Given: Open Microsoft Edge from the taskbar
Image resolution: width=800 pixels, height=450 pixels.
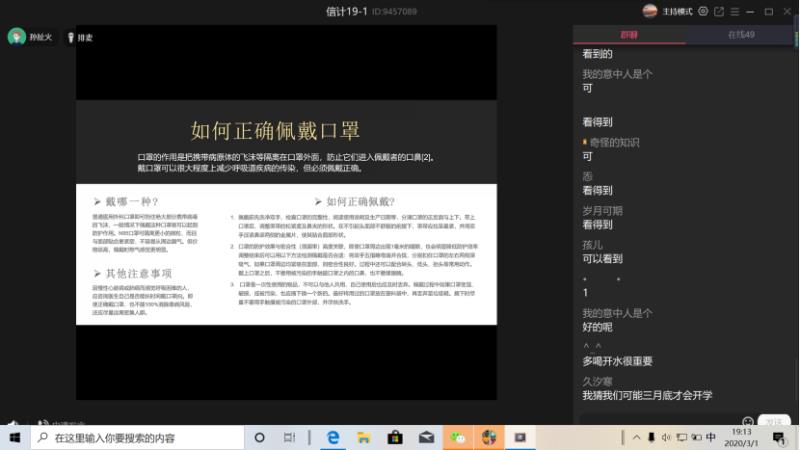Looking at the screenshot, I should [333, 438].
